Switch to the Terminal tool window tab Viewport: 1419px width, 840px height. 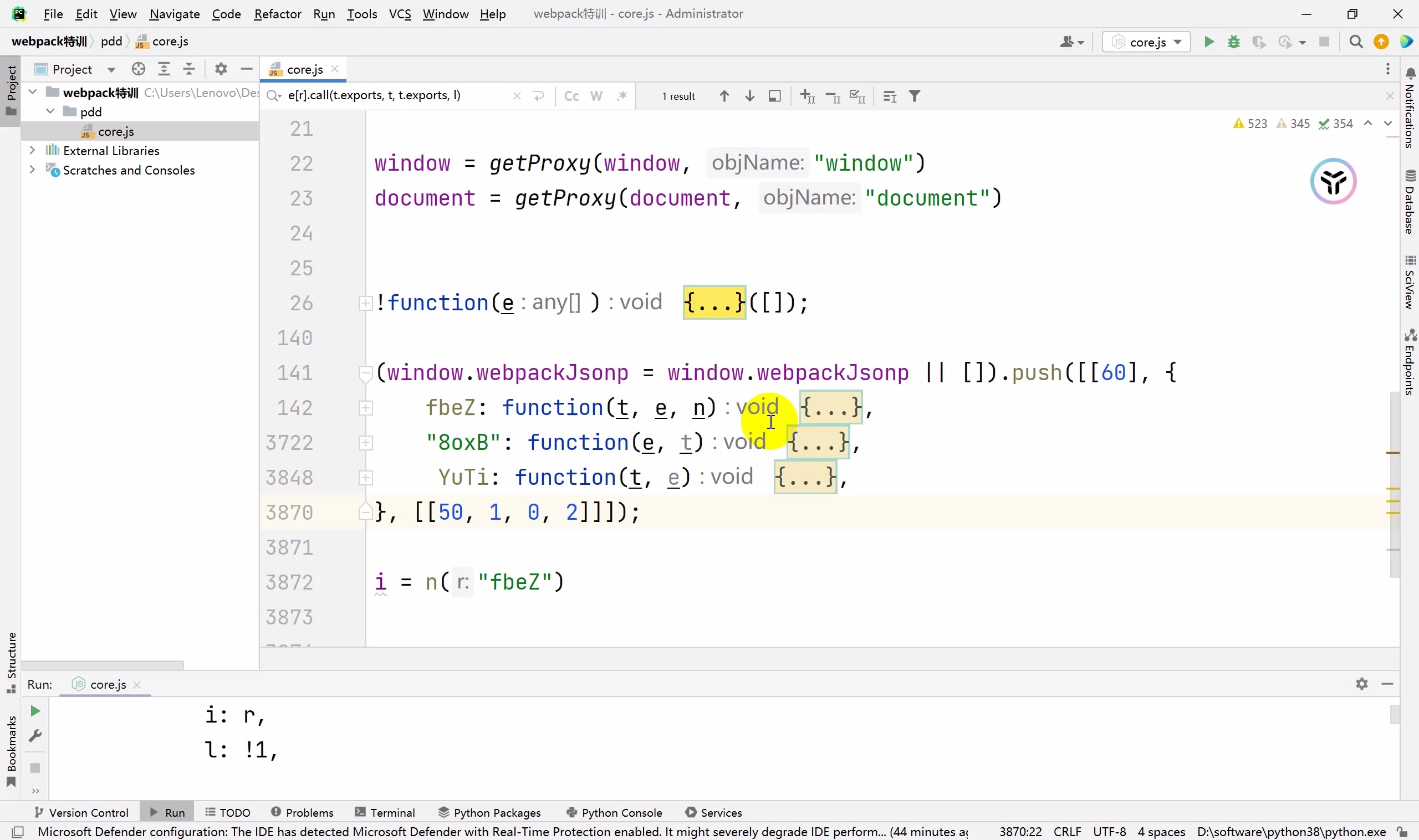[x=385, y=812]
